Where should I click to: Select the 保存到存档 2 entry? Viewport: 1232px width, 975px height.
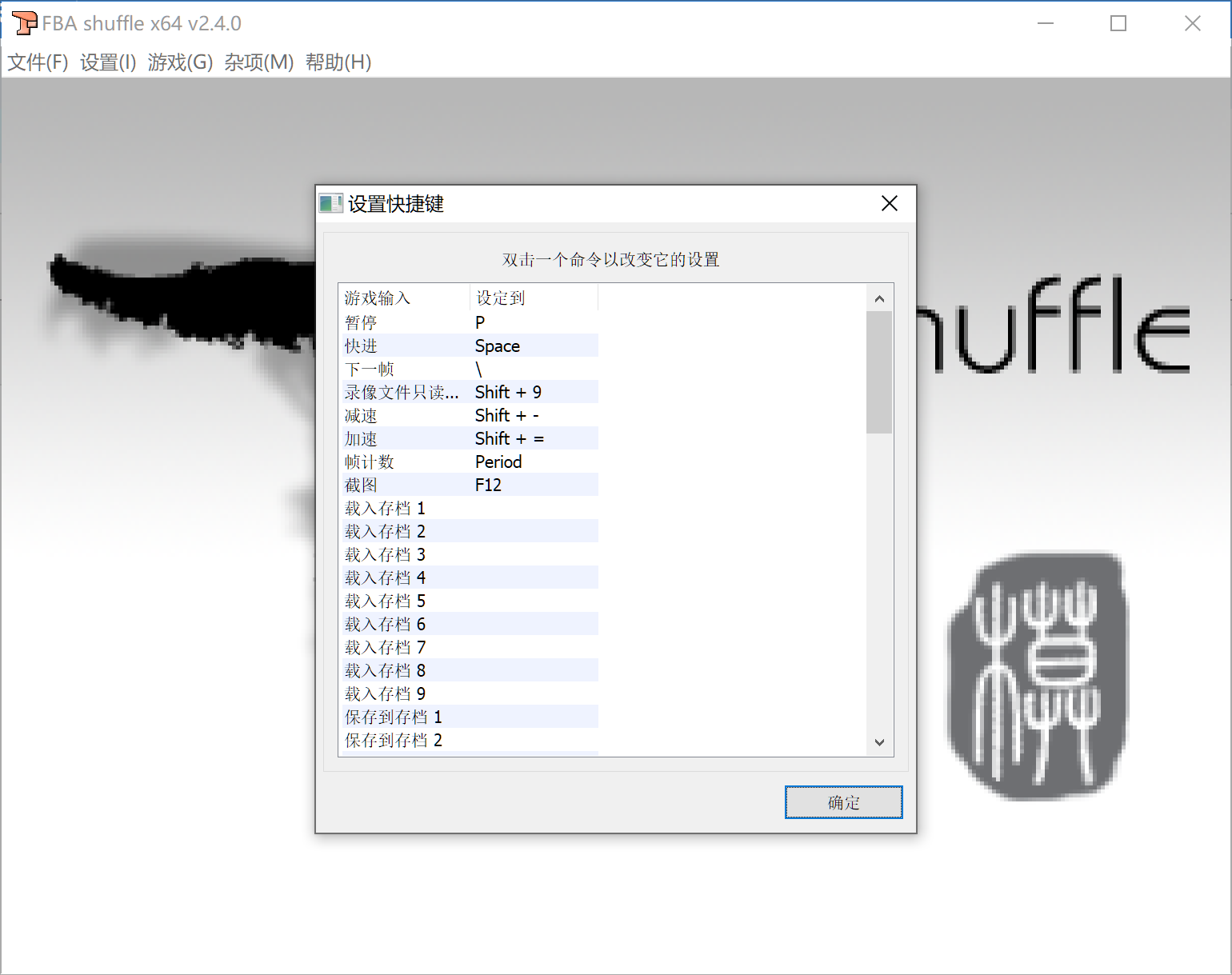coord(393,740)
